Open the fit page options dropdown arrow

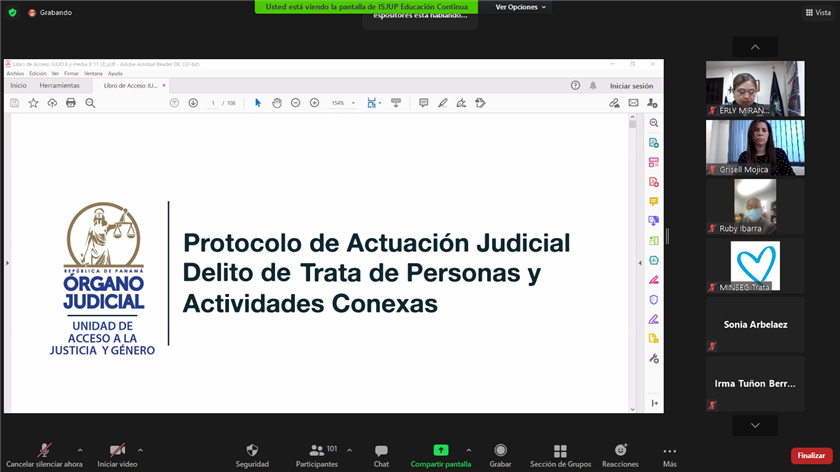tap(380, 103)
